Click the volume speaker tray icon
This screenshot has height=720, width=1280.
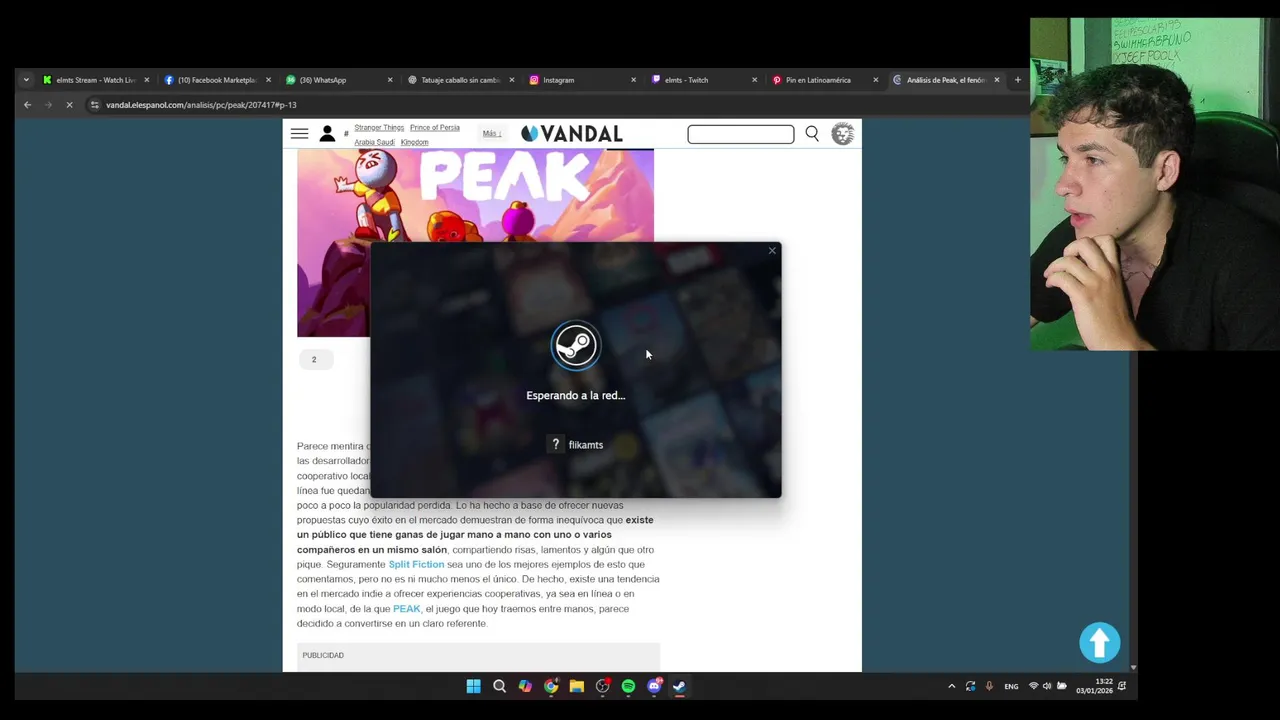(1047, 686)
